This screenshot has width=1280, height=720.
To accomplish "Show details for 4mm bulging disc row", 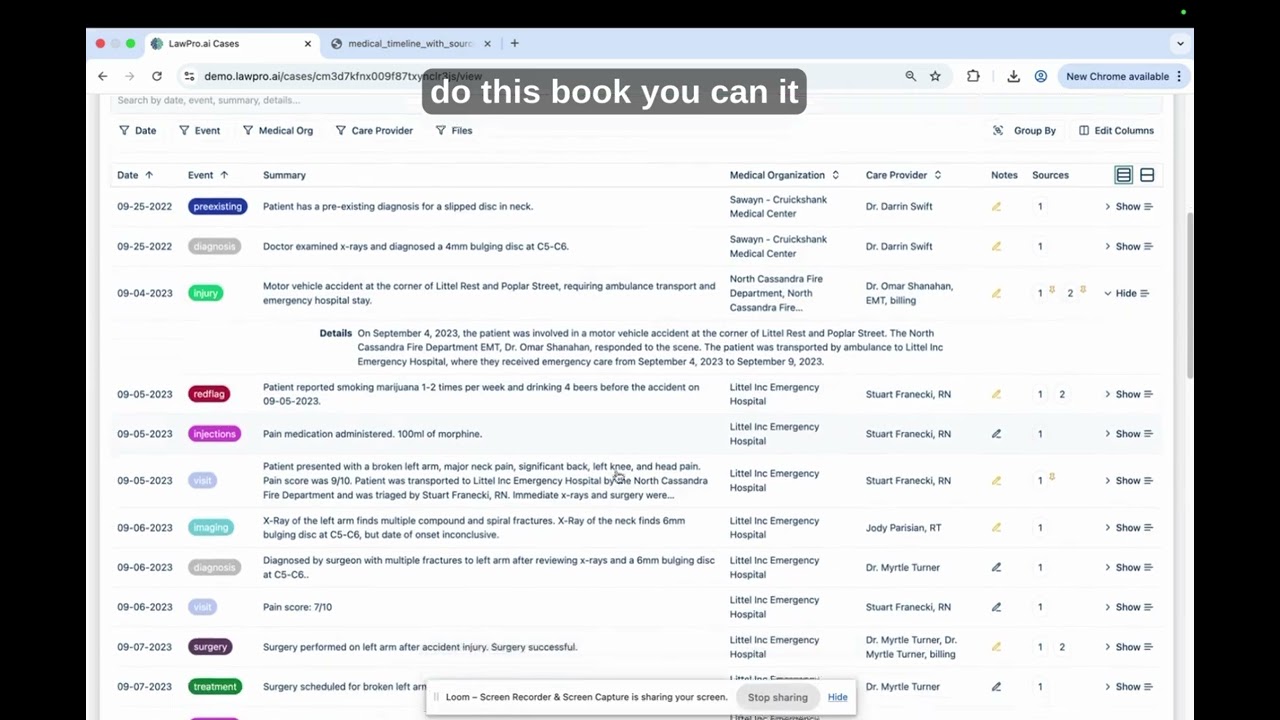I will pos(1128,246).
